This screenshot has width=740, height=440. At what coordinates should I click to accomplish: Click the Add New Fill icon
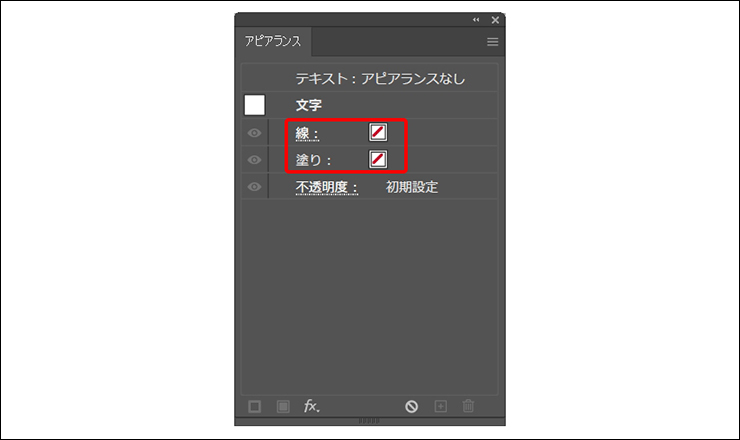point(283,406)
